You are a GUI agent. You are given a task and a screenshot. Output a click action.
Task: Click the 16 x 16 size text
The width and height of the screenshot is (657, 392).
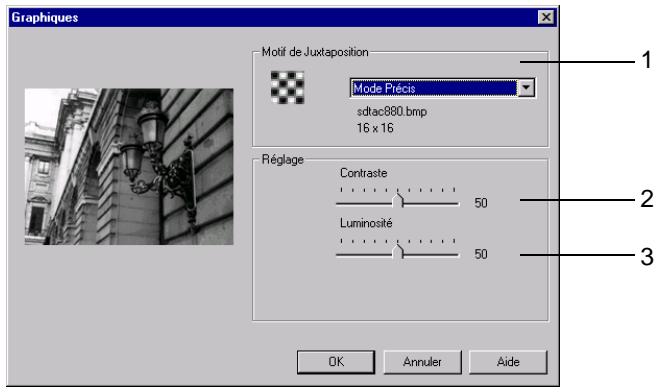375,128
